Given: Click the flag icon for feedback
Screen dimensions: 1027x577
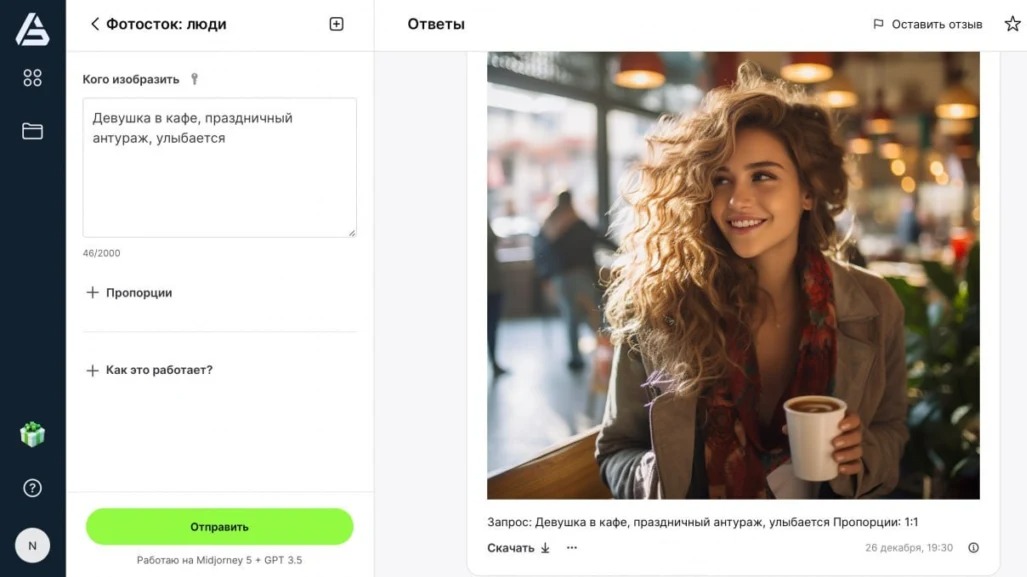Looking at the screenshot, I should [x=878, y=24].
